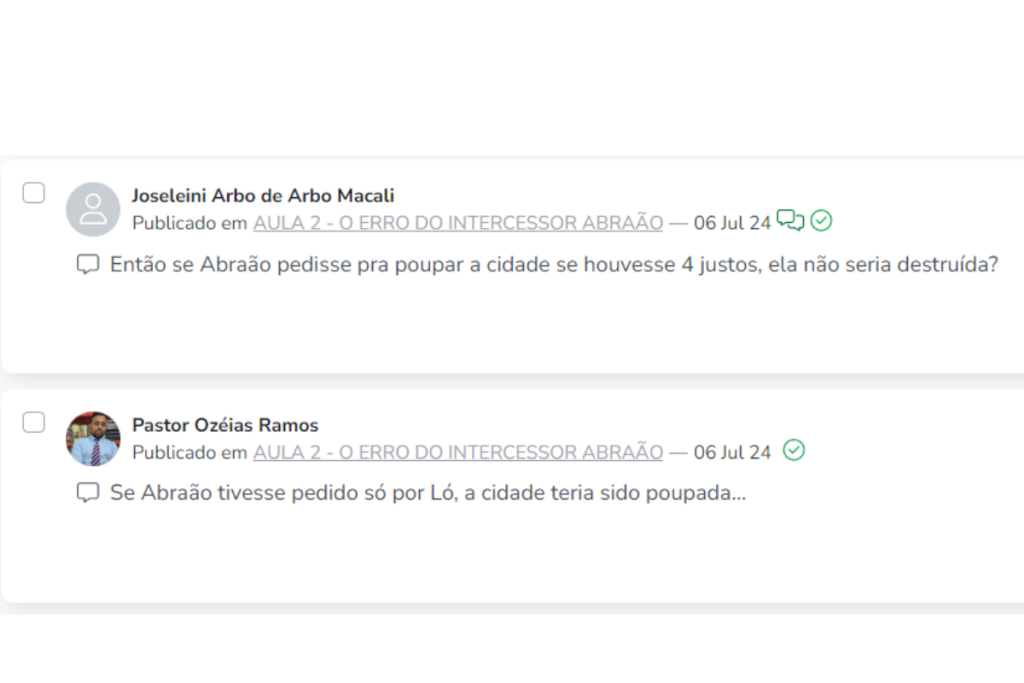Click the 06 Jul 24 date on Joseleini's comment
1024x683 pixels.
click(732, 222)
